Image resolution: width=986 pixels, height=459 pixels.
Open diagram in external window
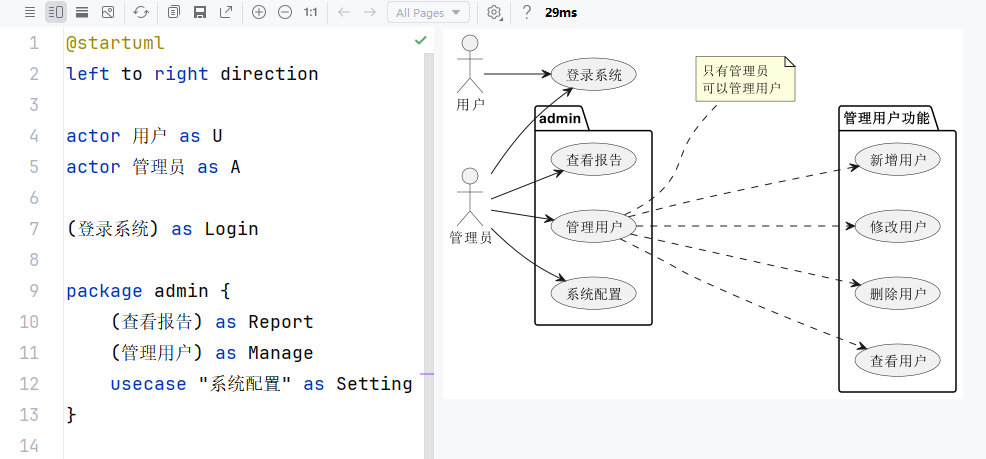226,12
